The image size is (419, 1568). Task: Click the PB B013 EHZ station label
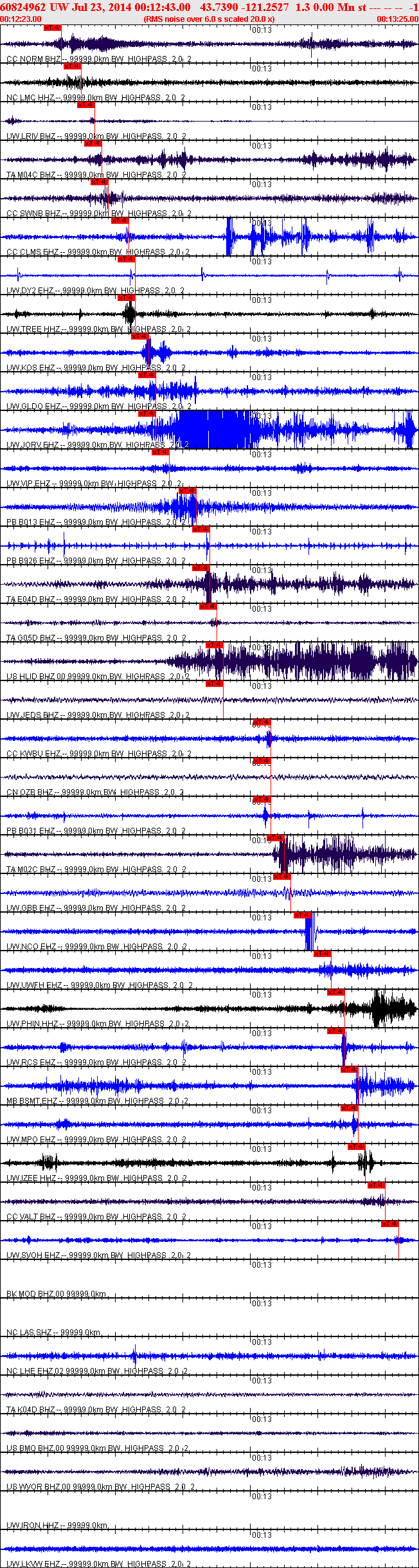pyautogui.click(x=95, y=522)
